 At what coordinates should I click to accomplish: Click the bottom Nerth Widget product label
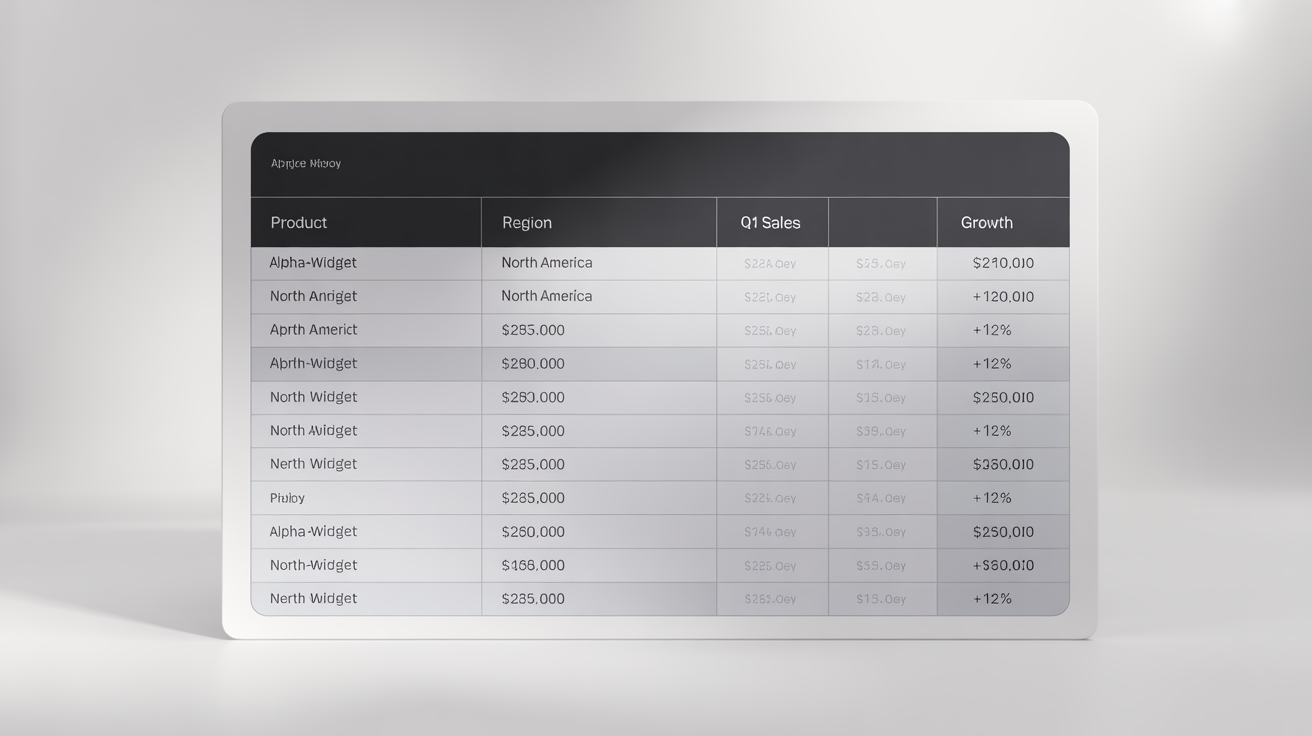[x=314, y=598]
